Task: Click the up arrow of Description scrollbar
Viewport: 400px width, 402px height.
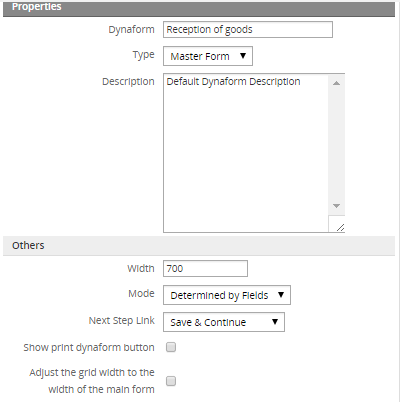Action: click(336, 83)
